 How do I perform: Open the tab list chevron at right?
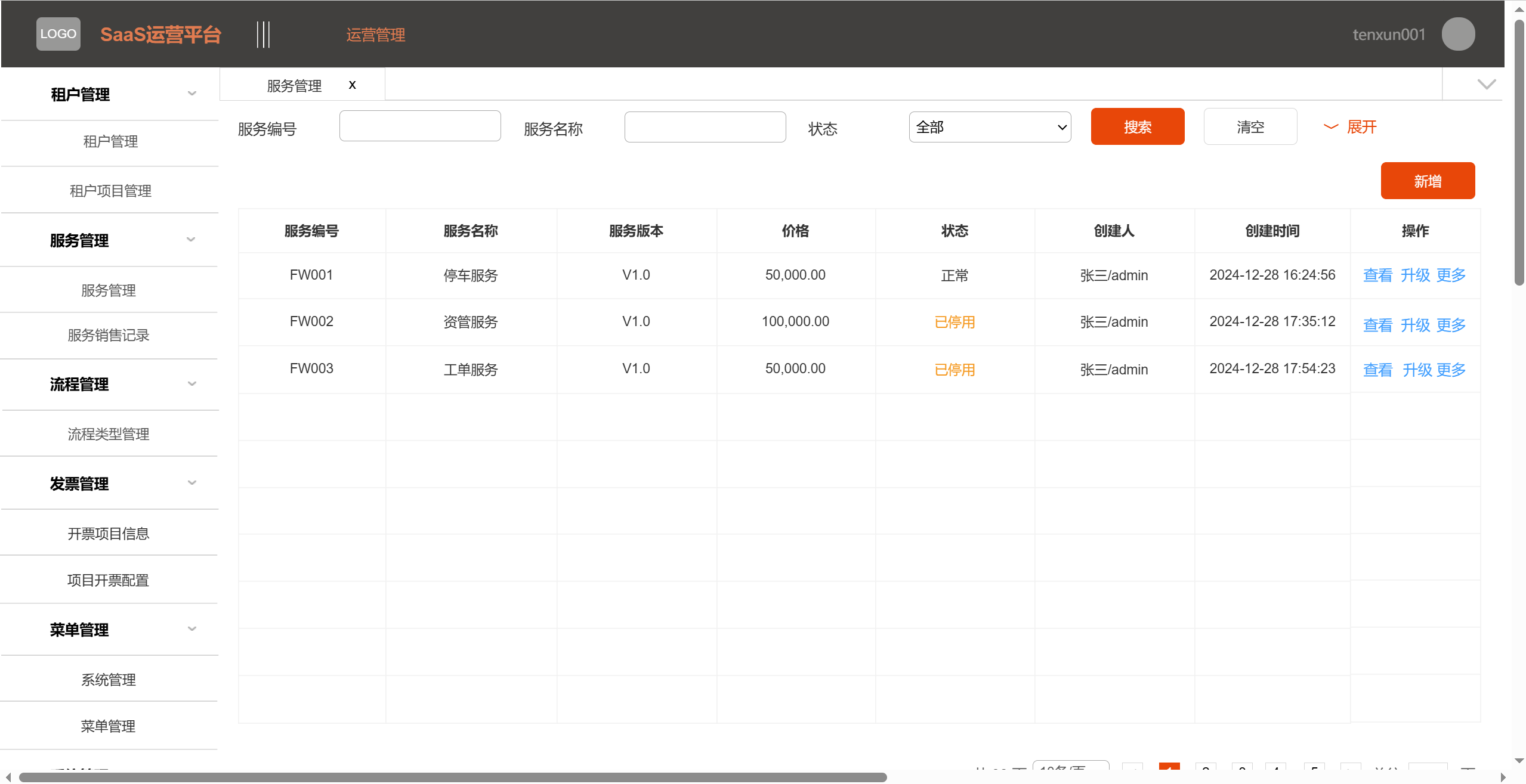click(x=1486, y=84)
